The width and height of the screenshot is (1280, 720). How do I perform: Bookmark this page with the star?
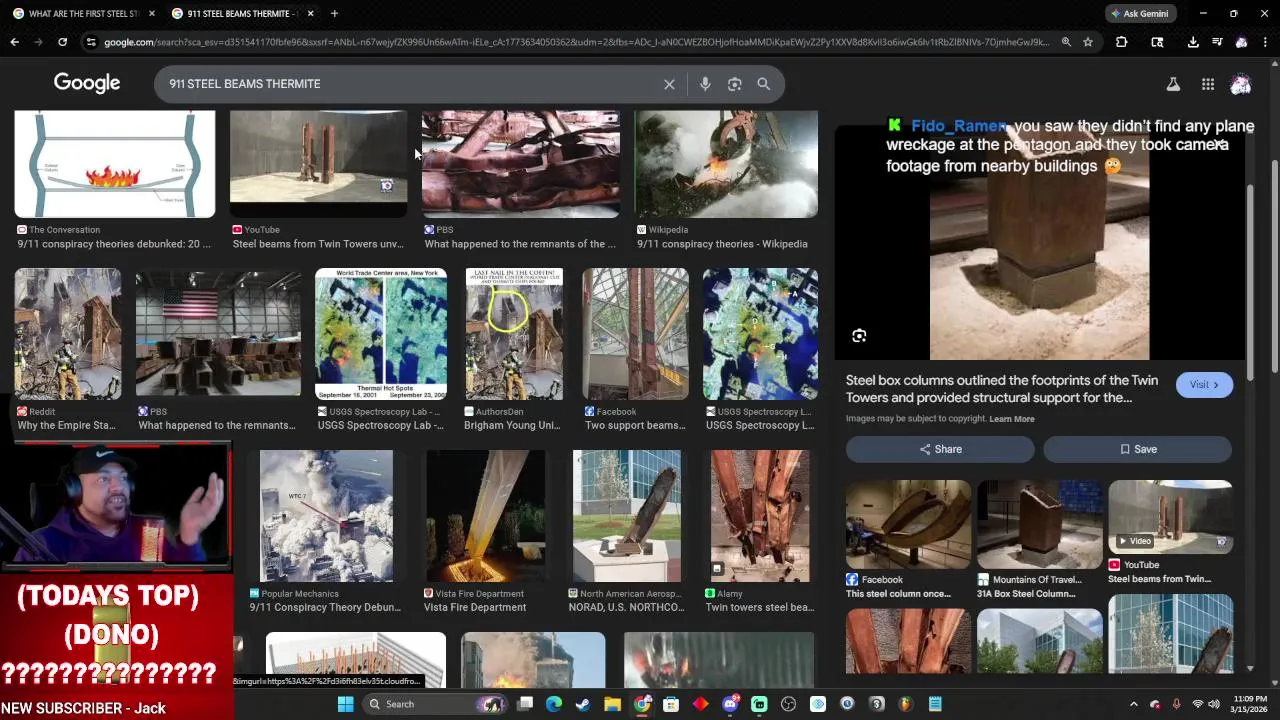(1088, 42)
